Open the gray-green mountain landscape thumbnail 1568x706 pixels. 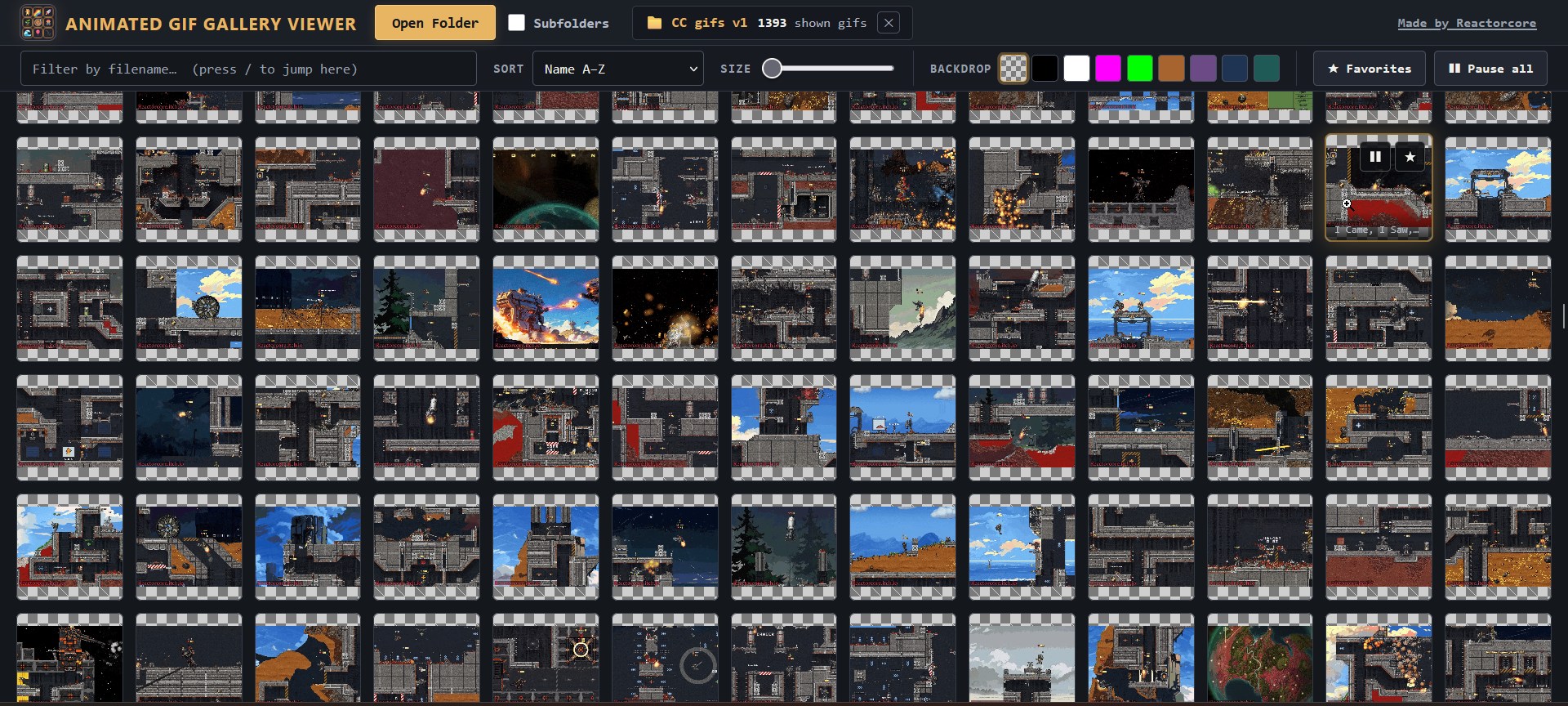902,308
